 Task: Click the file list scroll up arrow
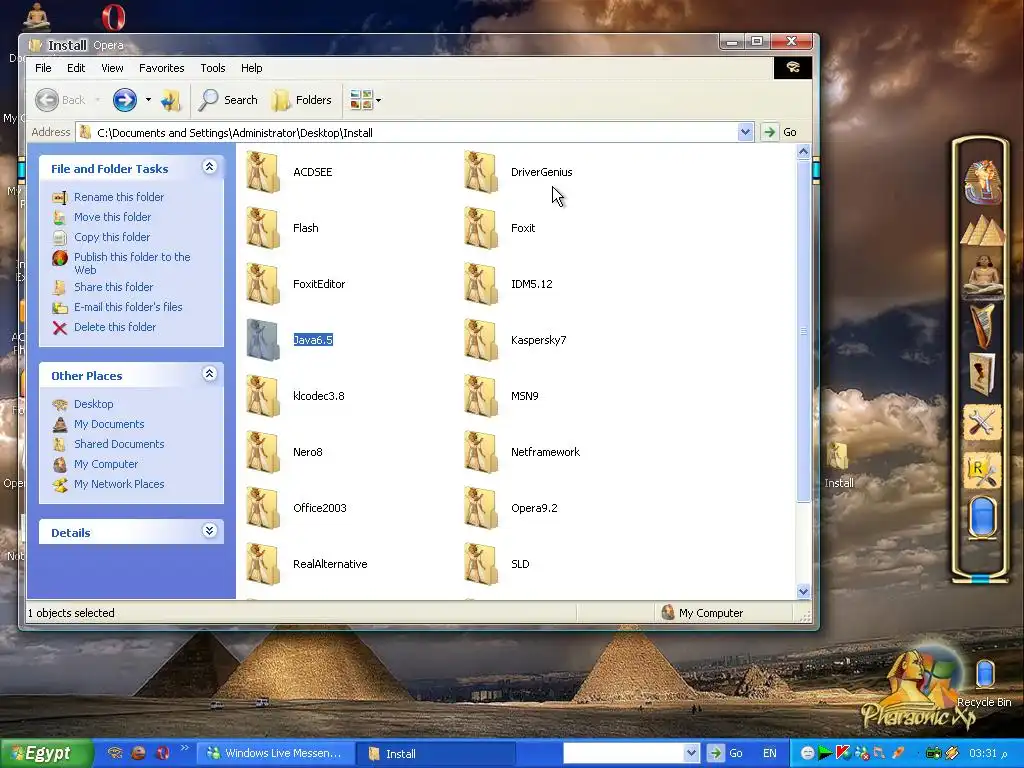(803, 152)
